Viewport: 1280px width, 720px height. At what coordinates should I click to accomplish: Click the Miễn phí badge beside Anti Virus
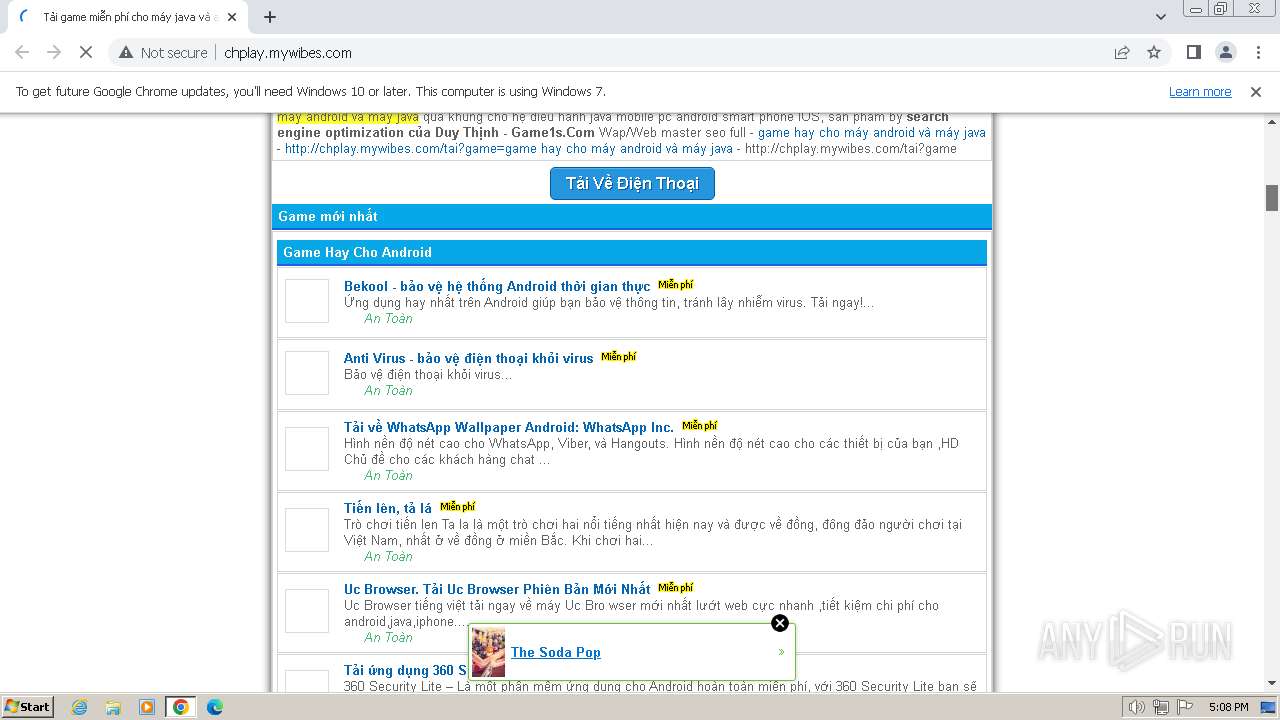(x=619, y=357)
